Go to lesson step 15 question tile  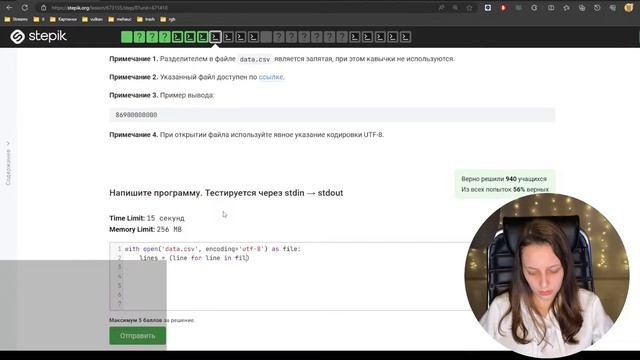coord(304,37)
